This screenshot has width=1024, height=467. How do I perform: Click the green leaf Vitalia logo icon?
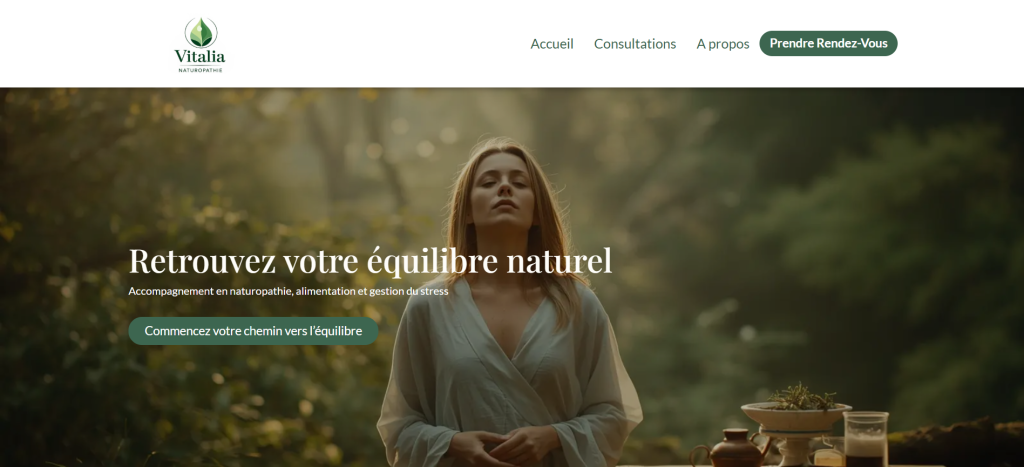(x=200, y=33)
